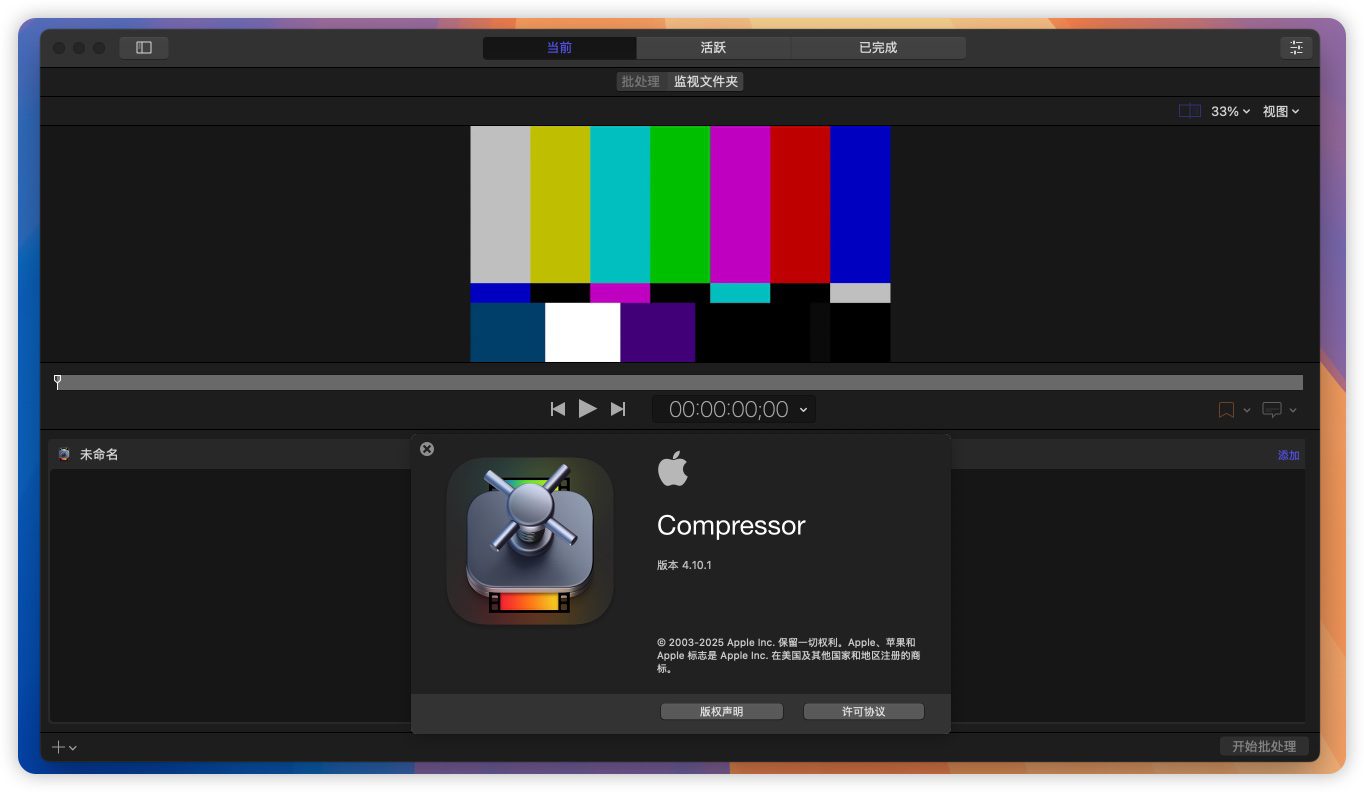Click the 版本 4.10.1 text
The height and width of the screenshot is (792, 1364).
pos(684,565)
